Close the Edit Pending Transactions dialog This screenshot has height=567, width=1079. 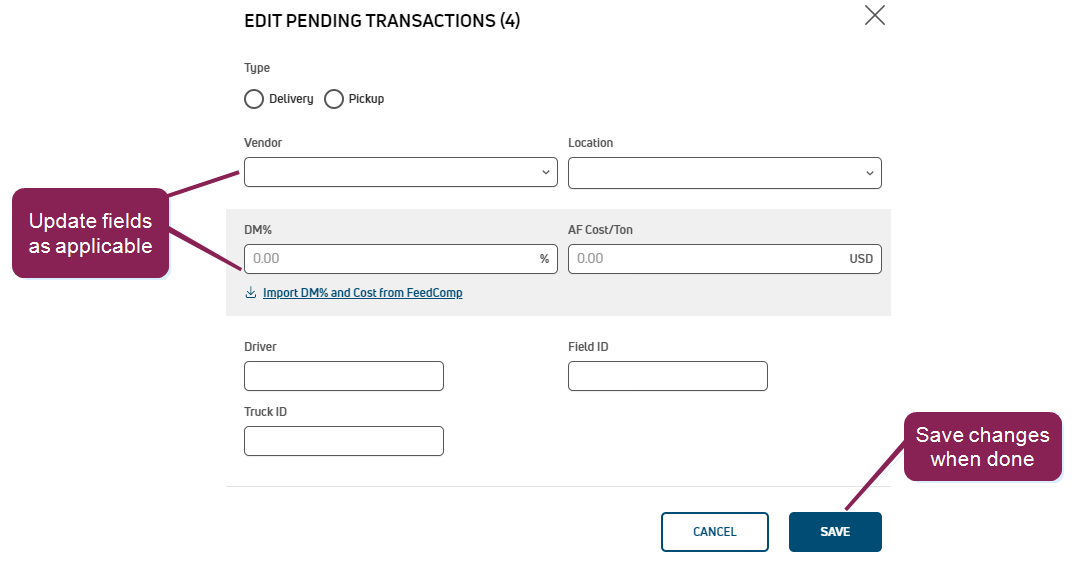pyautogui.click(x=874, y=15)
